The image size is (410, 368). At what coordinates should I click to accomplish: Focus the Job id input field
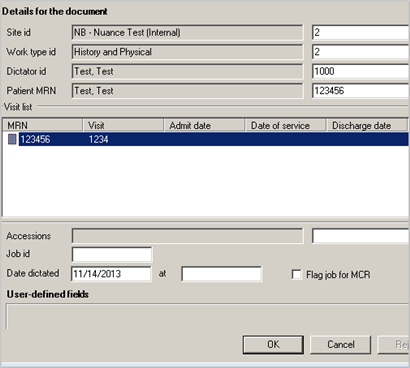[x=112, y=255]
